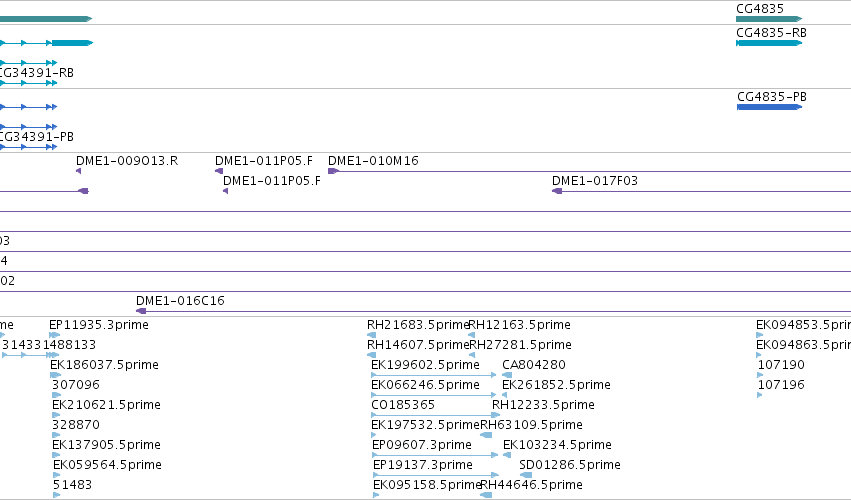The width and height of the screenshot is (851, 500).
Task: Click the CG4835-PB label
Action: pos(772,97)
